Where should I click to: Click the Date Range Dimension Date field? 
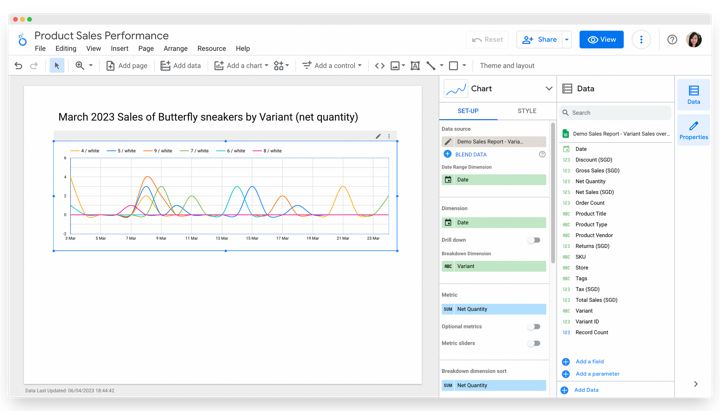pos(494,180)
